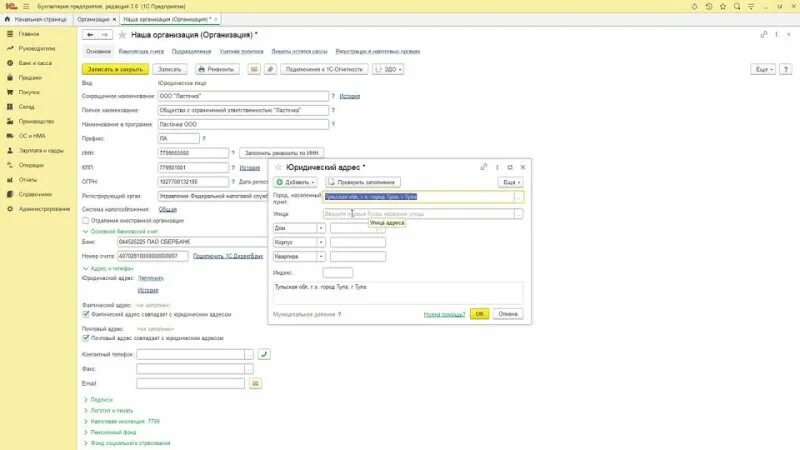Toggle Отделение иностранной организации checkbox
Screen dimensions: 800x450
click(x=86, y=220)
